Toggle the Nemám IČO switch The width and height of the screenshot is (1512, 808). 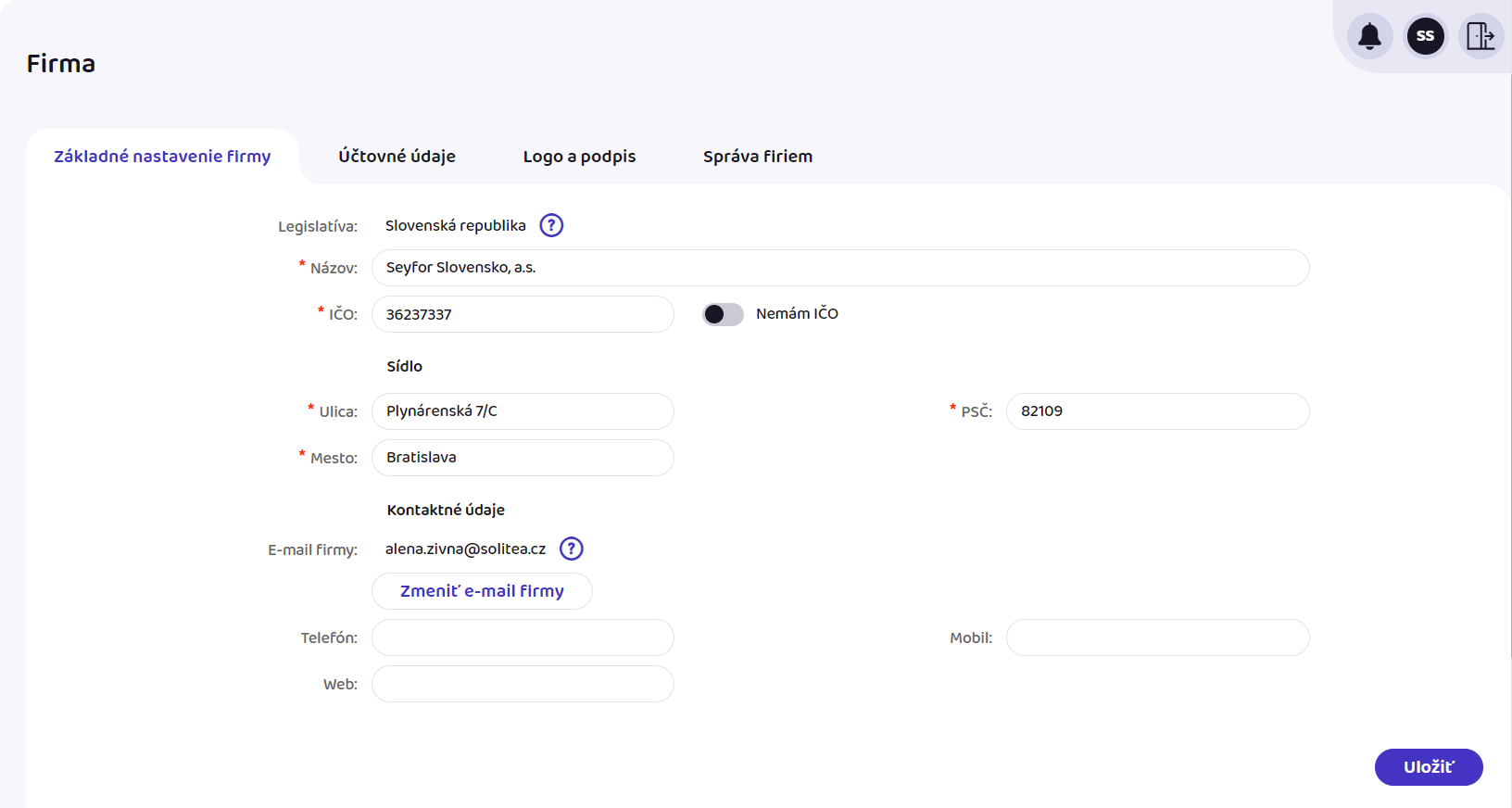(723, 314)
